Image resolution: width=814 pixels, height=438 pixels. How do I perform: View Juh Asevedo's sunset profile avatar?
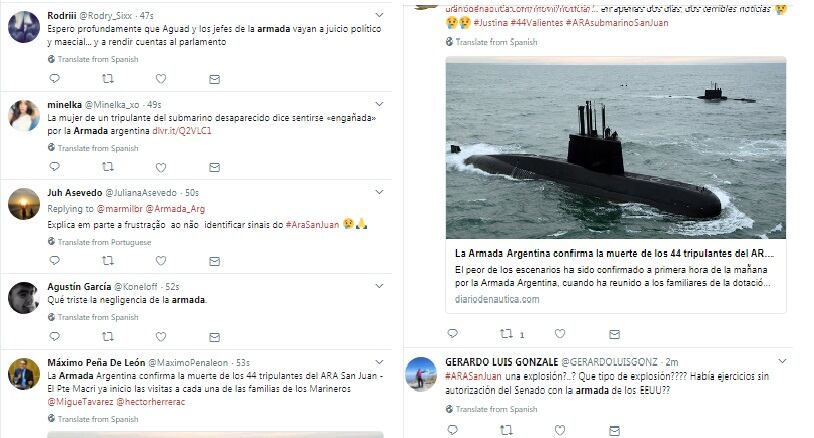coord(24,204)
